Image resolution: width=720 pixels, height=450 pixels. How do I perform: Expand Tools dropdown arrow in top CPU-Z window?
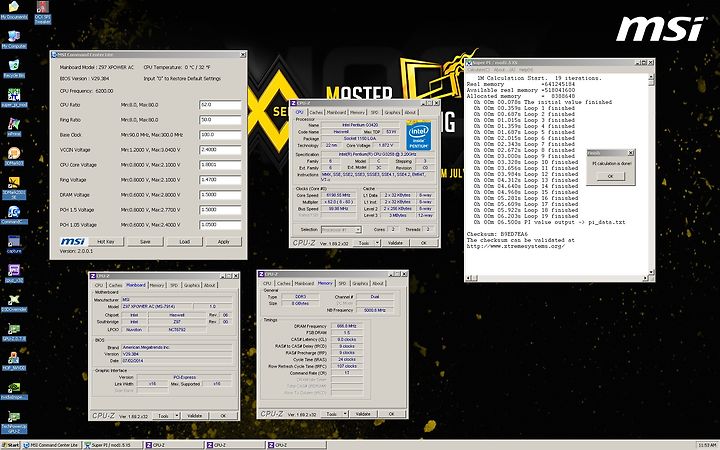pyautogui.click(x=377, y=242)
